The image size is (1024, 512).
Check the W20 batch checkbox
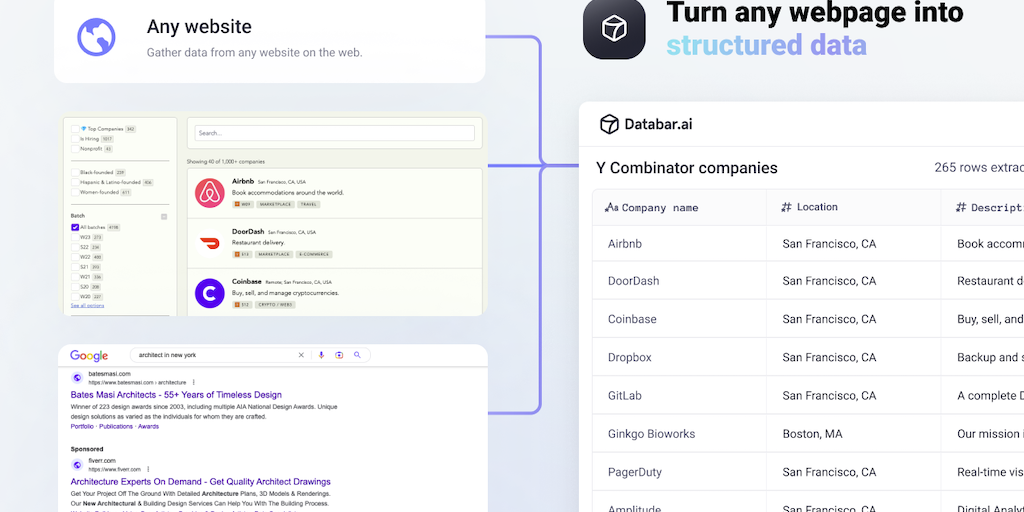75,296
